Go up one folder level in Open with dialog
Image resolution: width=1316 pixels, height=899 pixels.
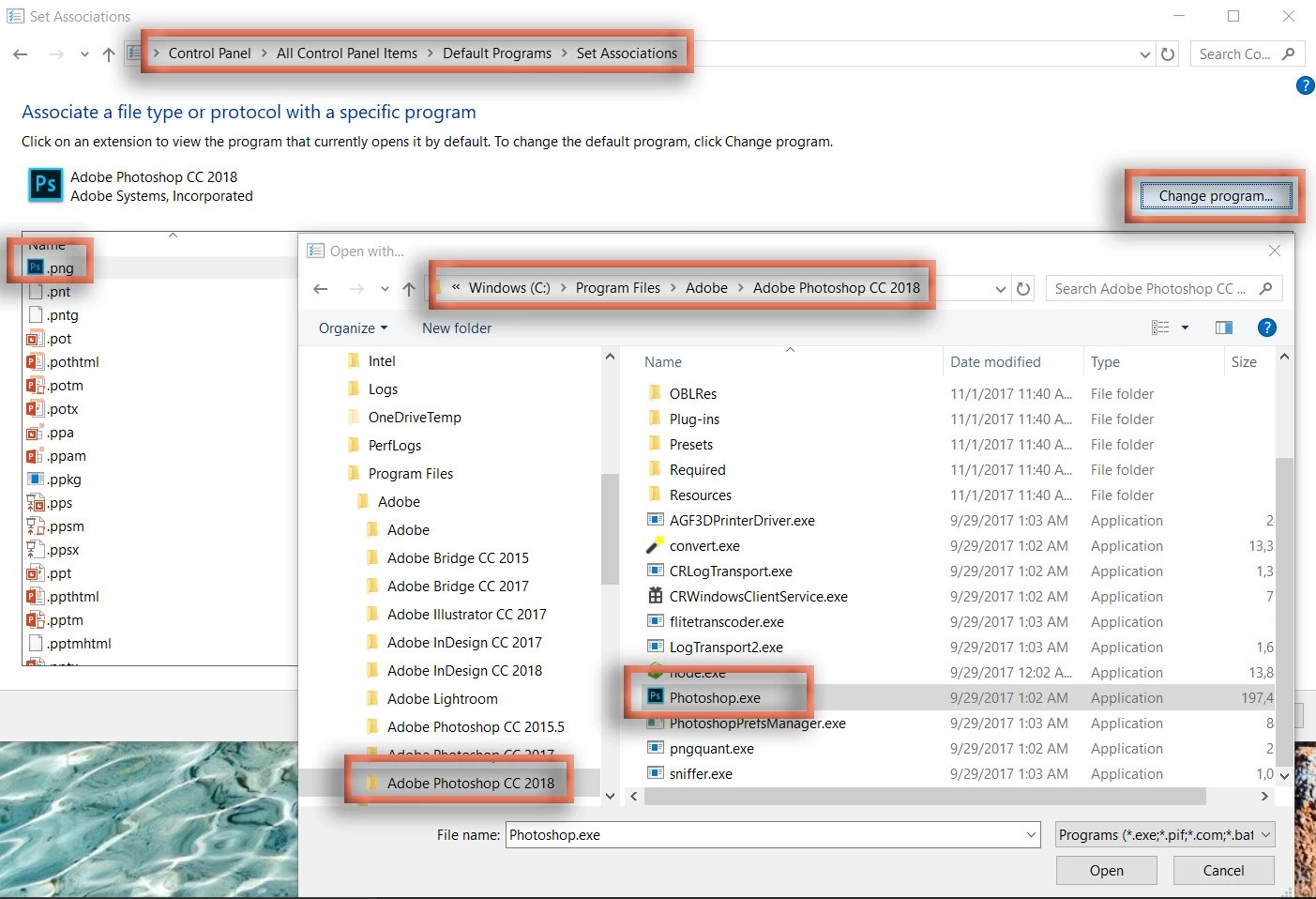click(409, 289)
